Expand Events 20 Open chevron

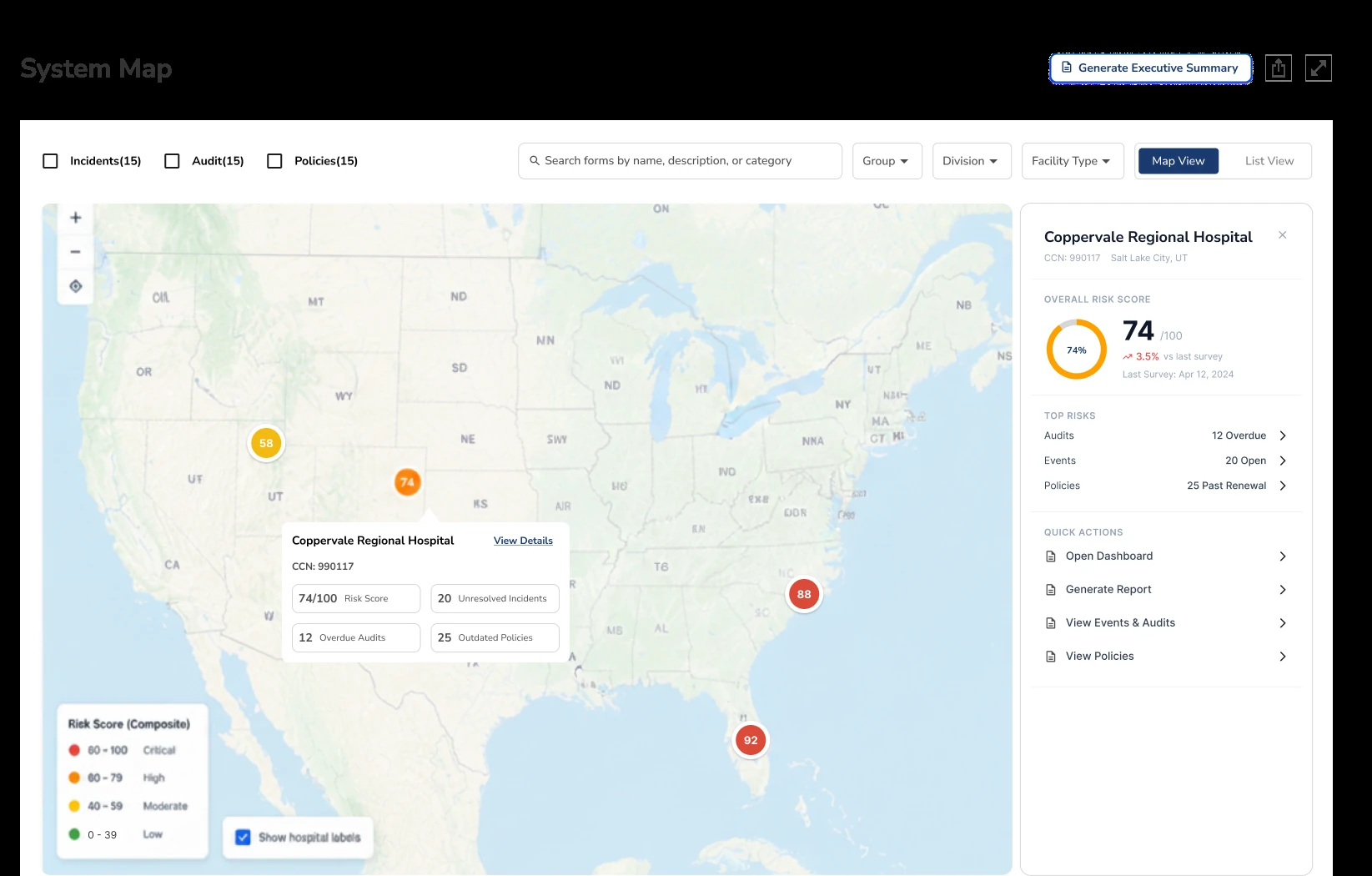(x=1283, y=461)
